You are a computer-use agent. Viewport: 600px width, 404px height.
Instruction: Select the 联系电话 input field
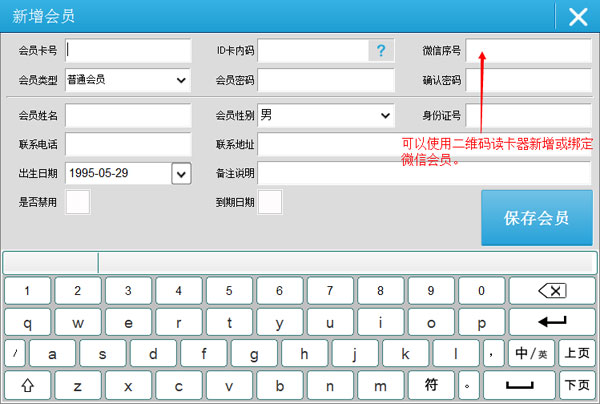[x=128, y=145]
